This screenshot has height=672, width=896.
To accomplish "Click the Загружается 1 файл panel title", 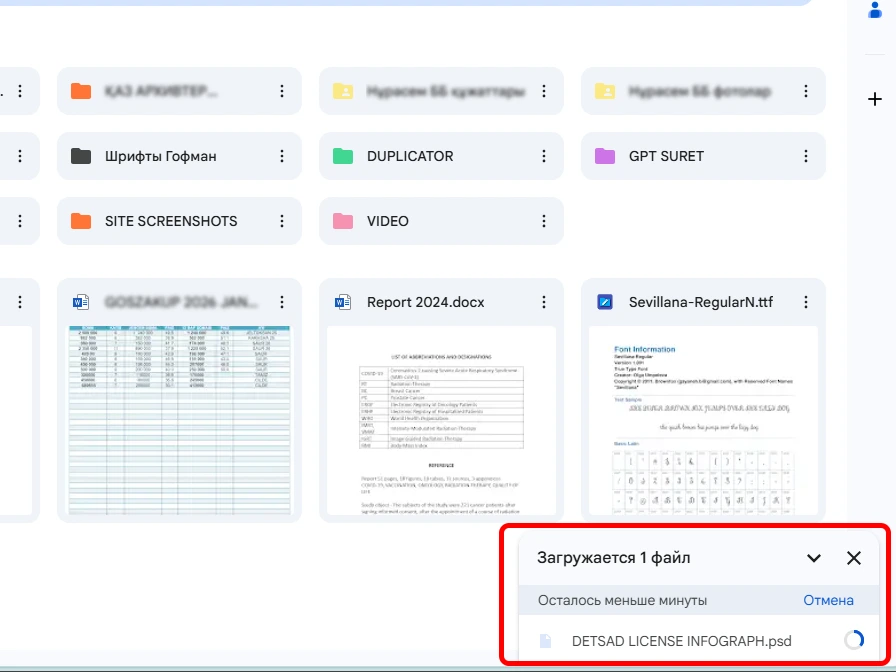I will pos(614,558).
